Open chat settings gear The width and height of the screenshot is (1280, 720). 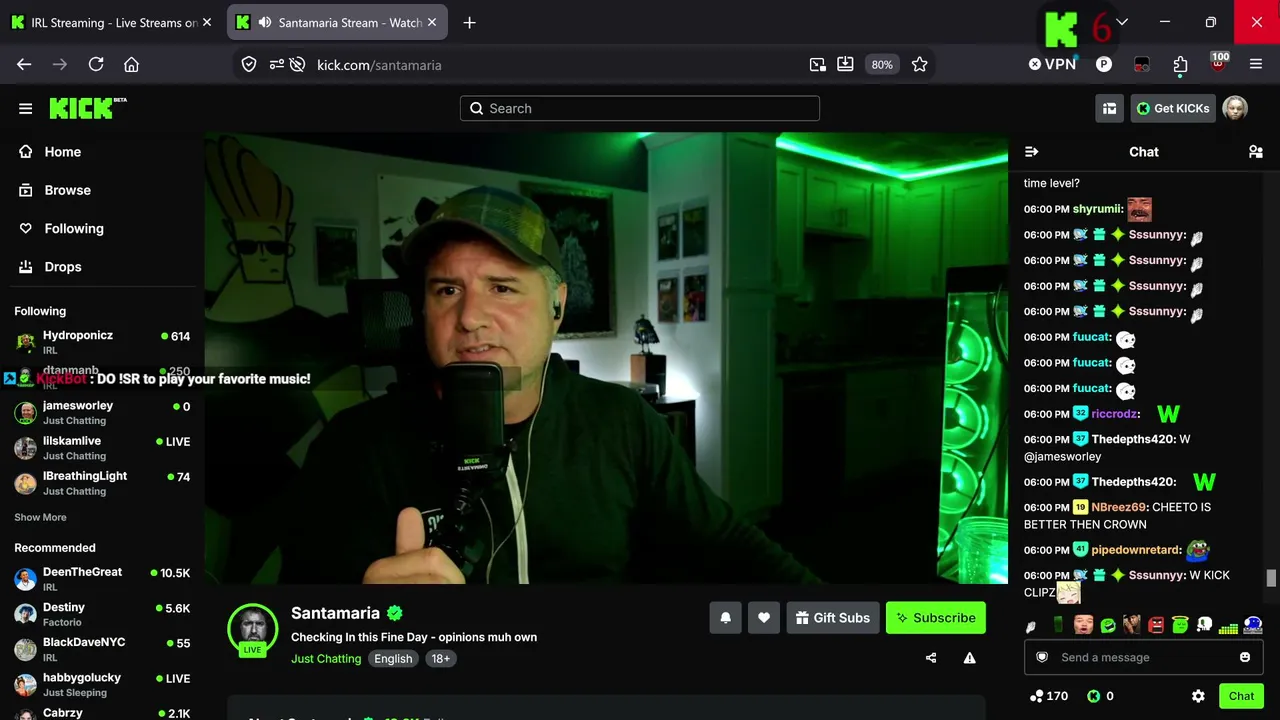[x=1198, y=696]
